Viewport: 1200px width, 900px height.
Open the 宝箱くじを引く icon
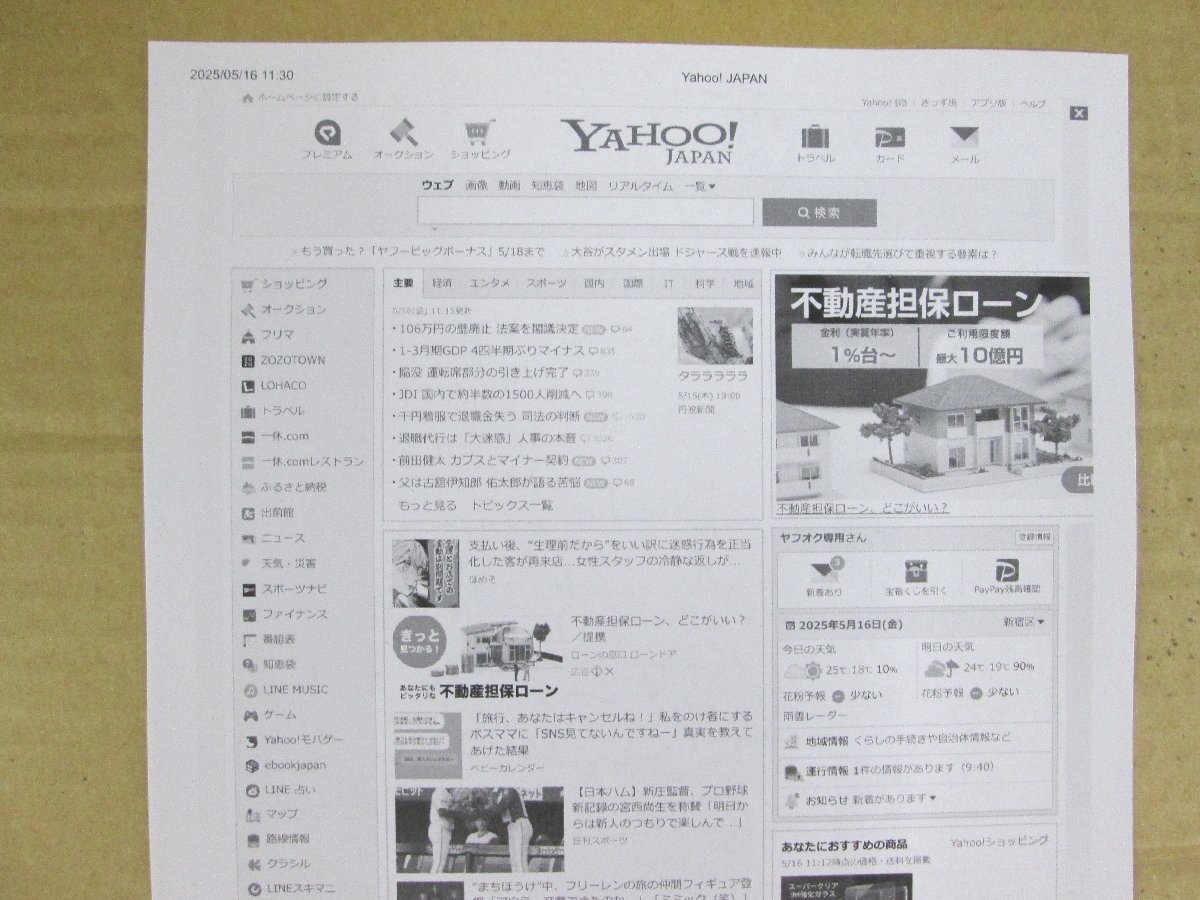point(914,571)
